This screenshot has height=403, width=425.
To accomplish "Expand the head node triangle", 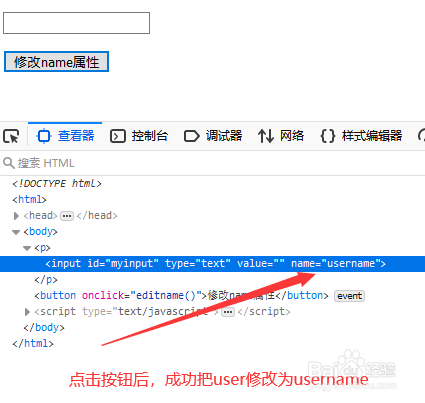I will click(16, 216).
